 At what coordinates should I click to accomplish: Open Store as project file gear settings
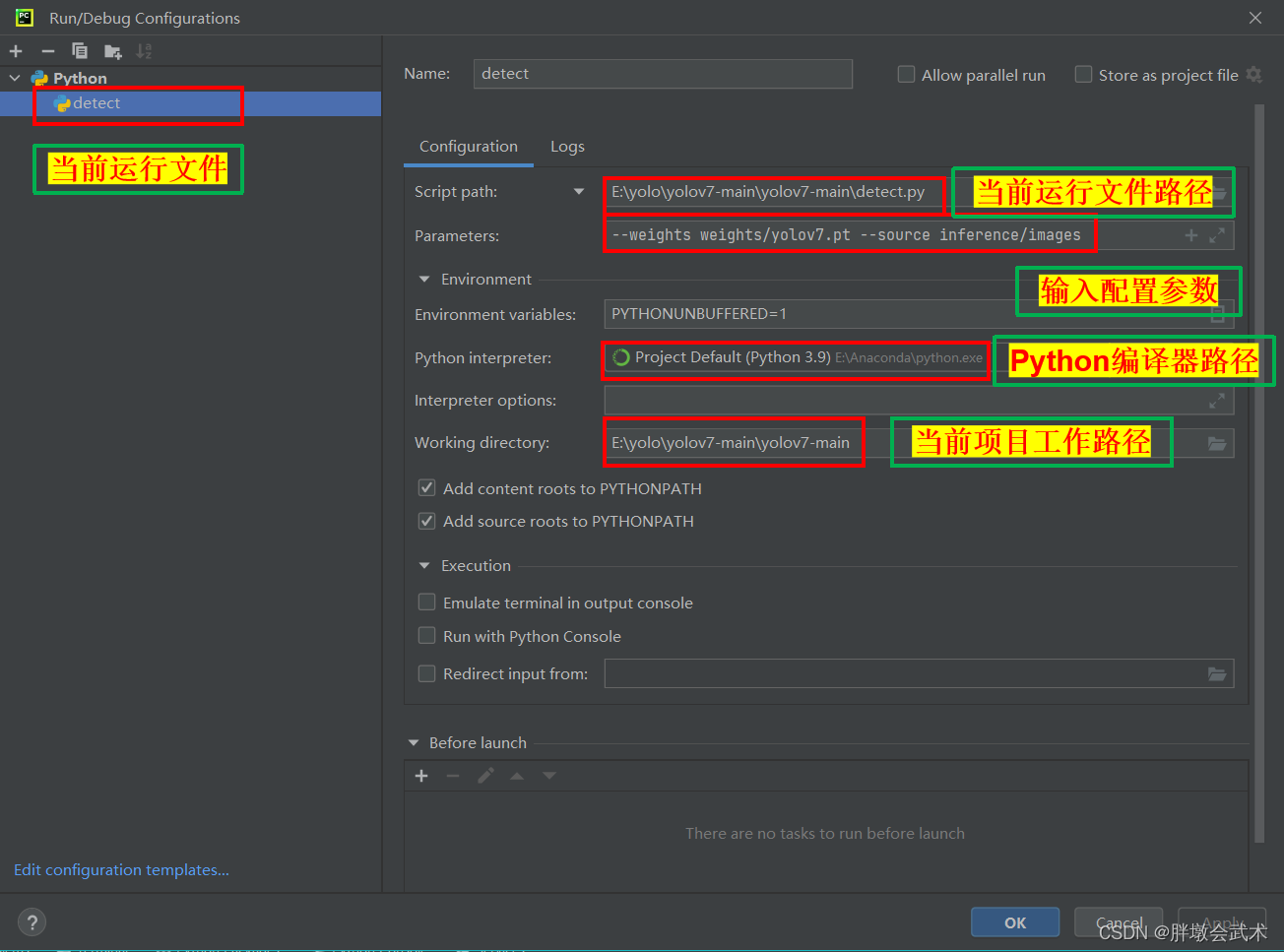[x=1253, y=75]
